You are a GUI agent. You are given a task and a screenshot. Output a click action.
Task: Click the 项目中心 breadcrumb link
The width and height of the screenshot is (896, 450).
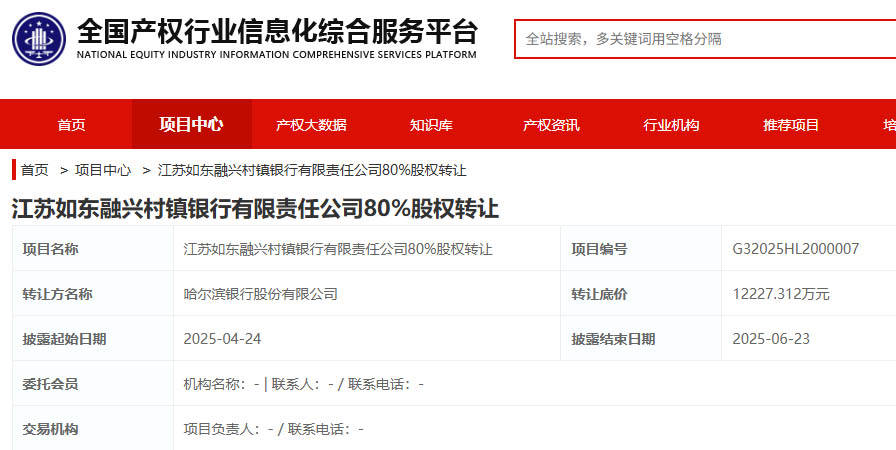(103, 170)
